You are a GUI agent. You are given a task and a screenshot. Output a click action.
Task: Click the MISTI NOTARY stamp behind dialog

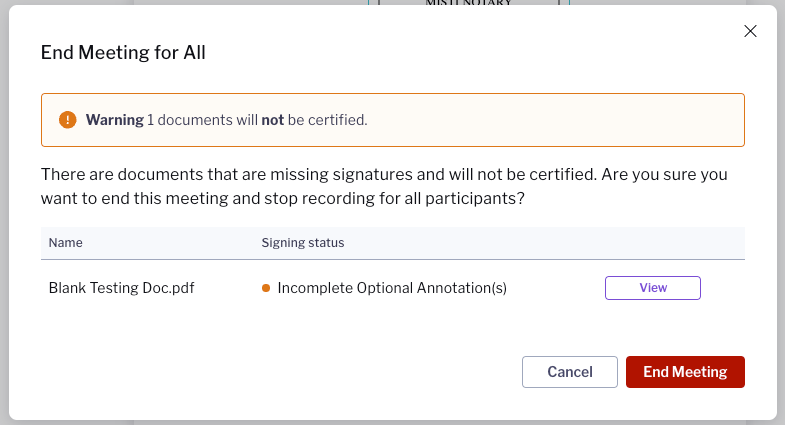(x=468, y=3)
